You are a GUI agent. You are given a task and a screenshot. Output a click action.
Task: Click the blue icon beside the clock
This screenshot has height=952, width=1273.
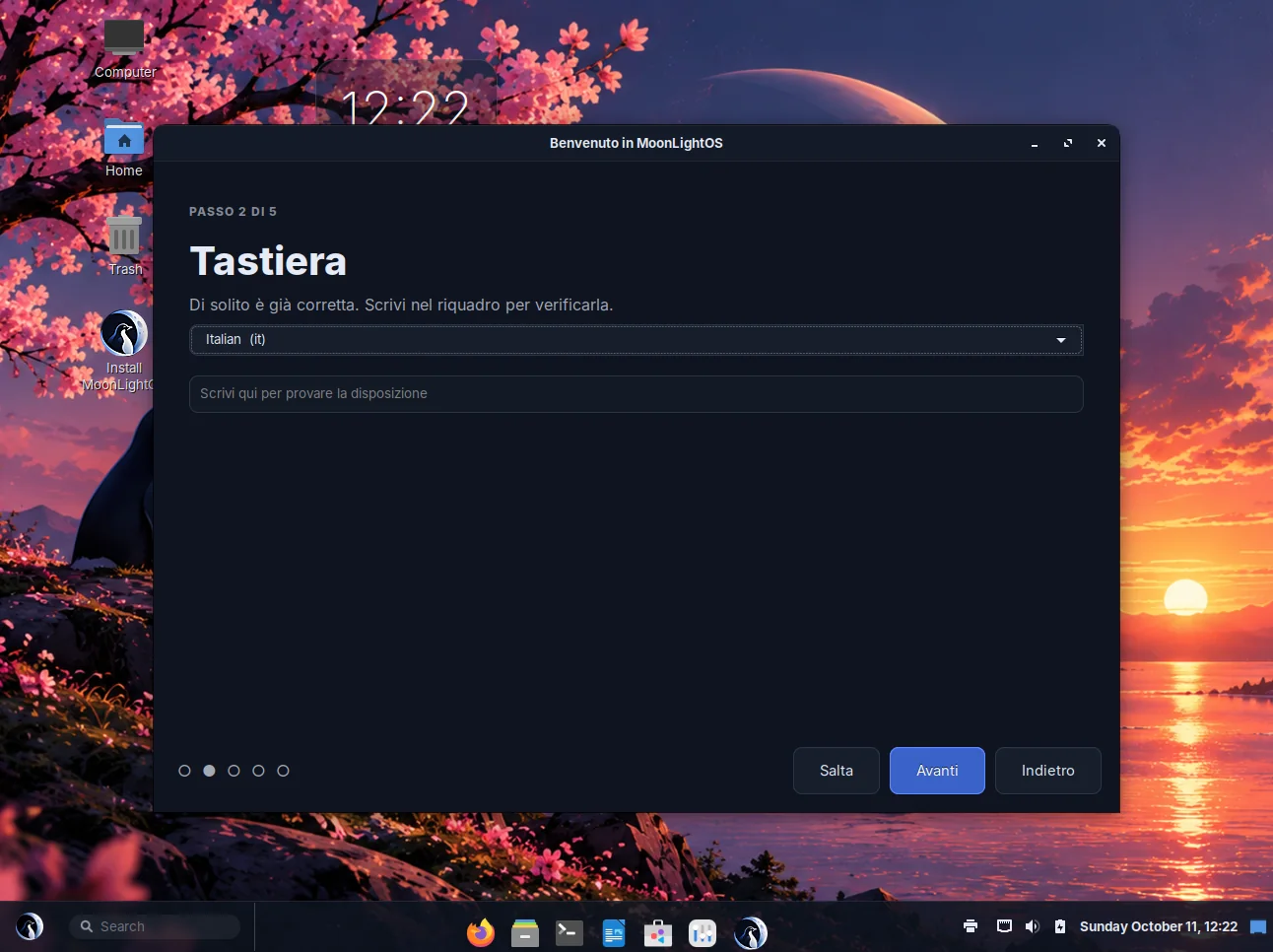pos(1258,926)
